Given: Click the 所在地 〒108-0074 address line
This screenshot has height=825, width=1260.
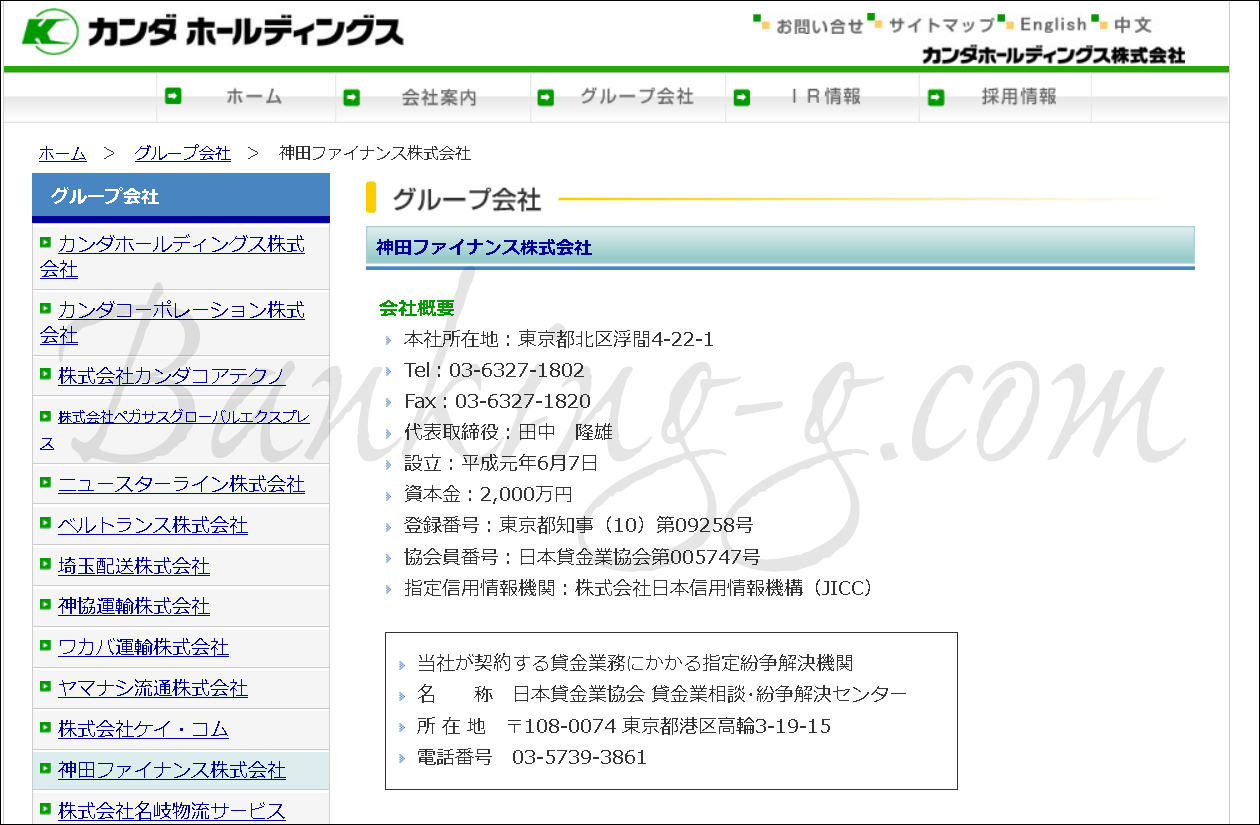Looking at the screenshot, I should coord(623,726).
